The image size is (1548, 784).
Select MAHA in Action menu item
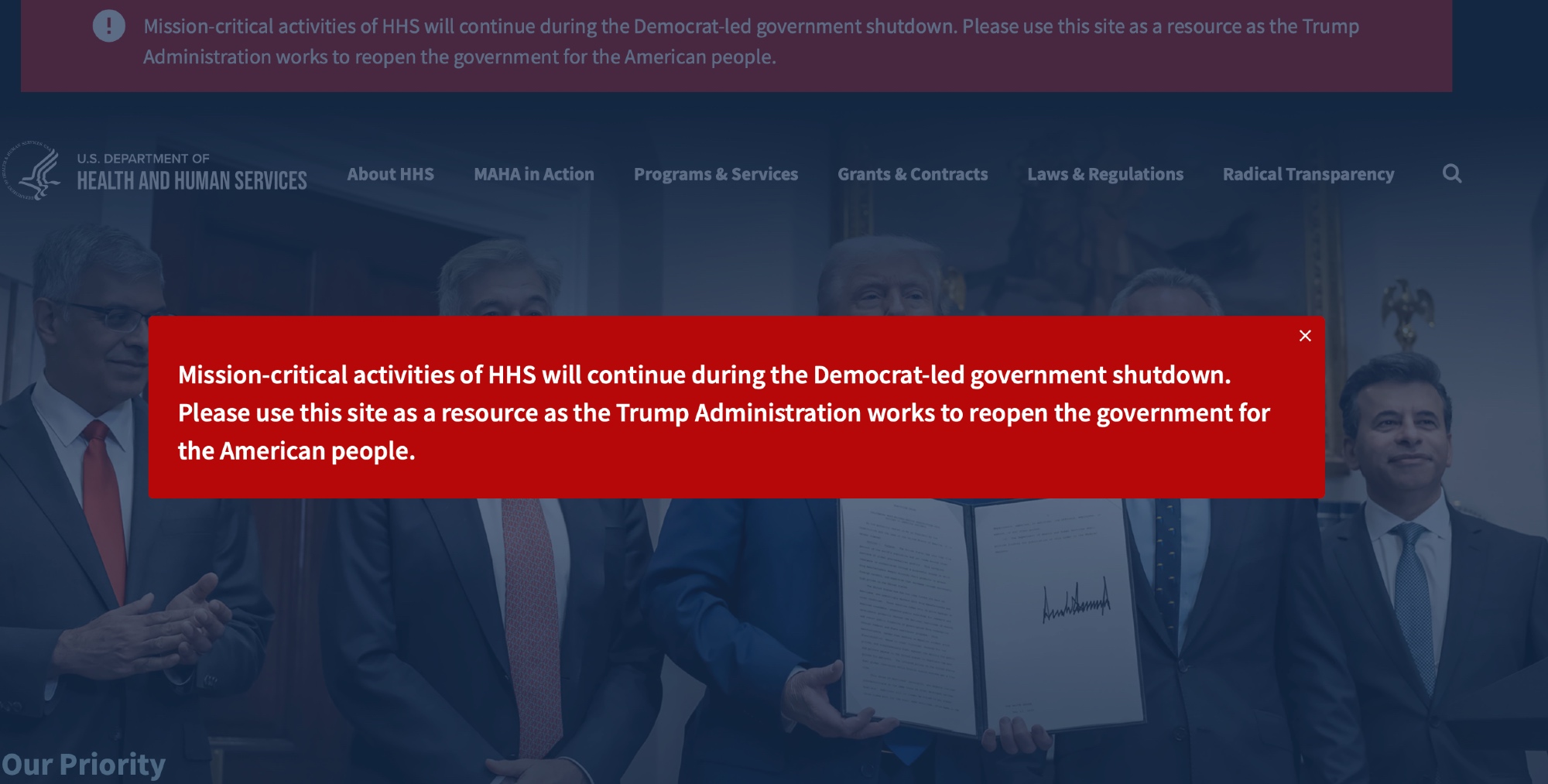[x=534, y=175]
